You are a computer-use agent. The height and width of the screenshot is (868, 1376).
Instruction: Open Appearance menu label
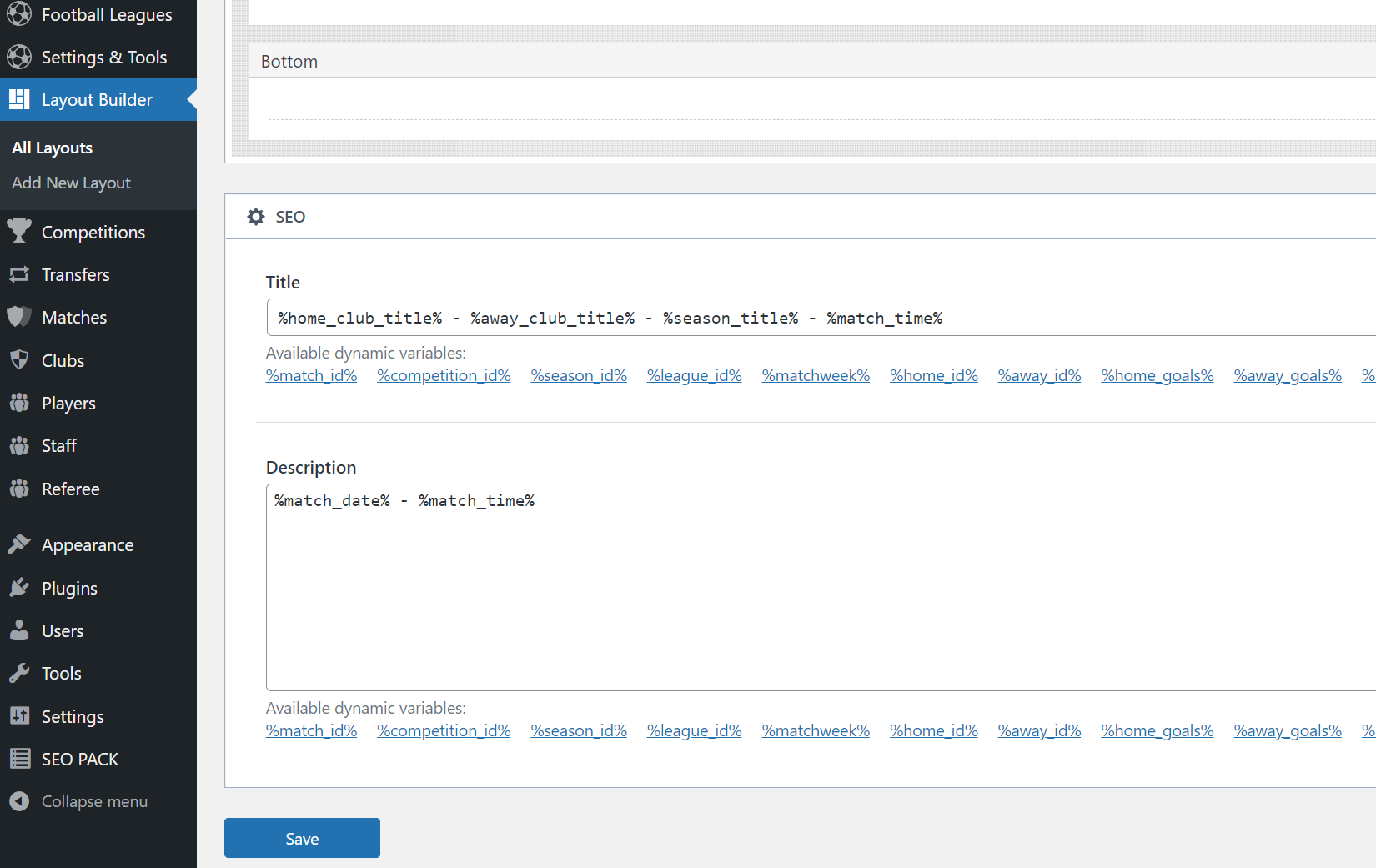pos(88,544)
